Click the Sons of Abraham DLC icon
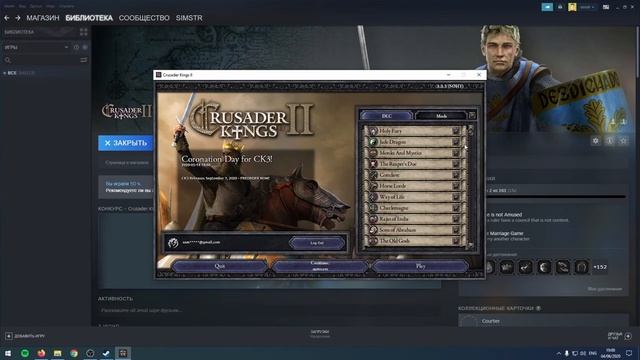This screenshot has height=360, width=640. (x=373, y=230)
